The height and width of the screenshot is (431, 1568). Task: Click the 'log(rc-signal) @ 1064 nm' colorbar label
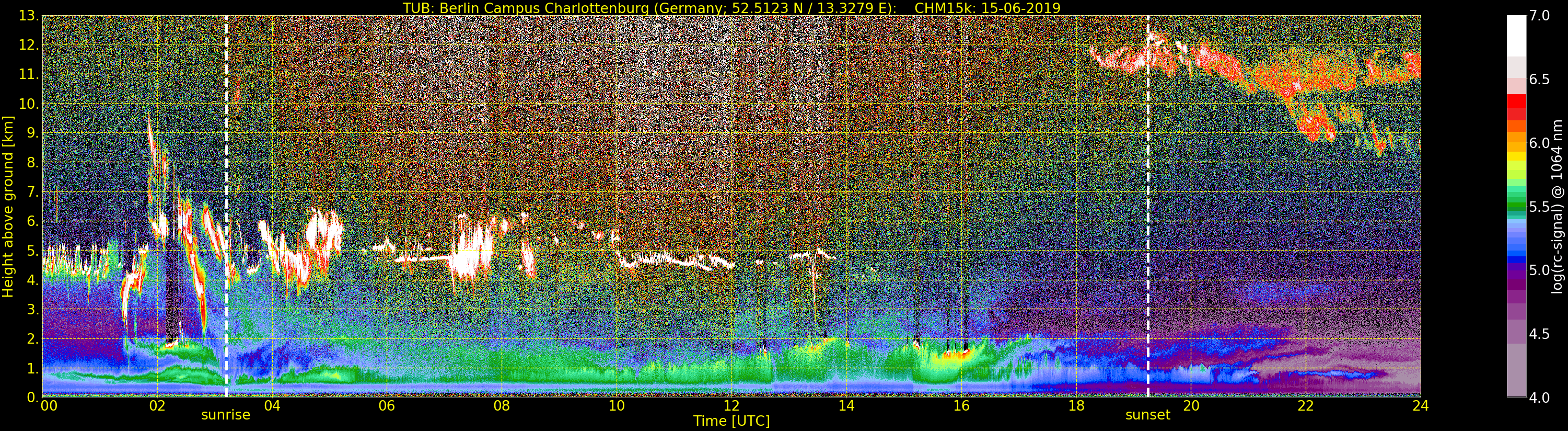1558,206
